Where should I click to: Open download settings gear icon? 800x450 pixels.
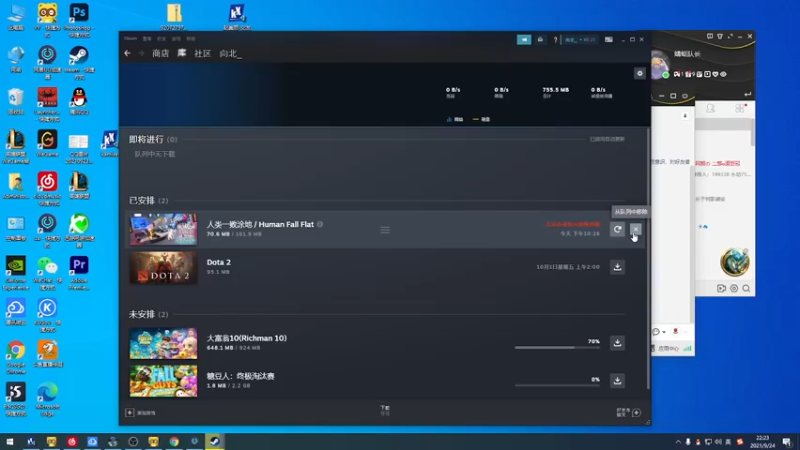point(640,73)
